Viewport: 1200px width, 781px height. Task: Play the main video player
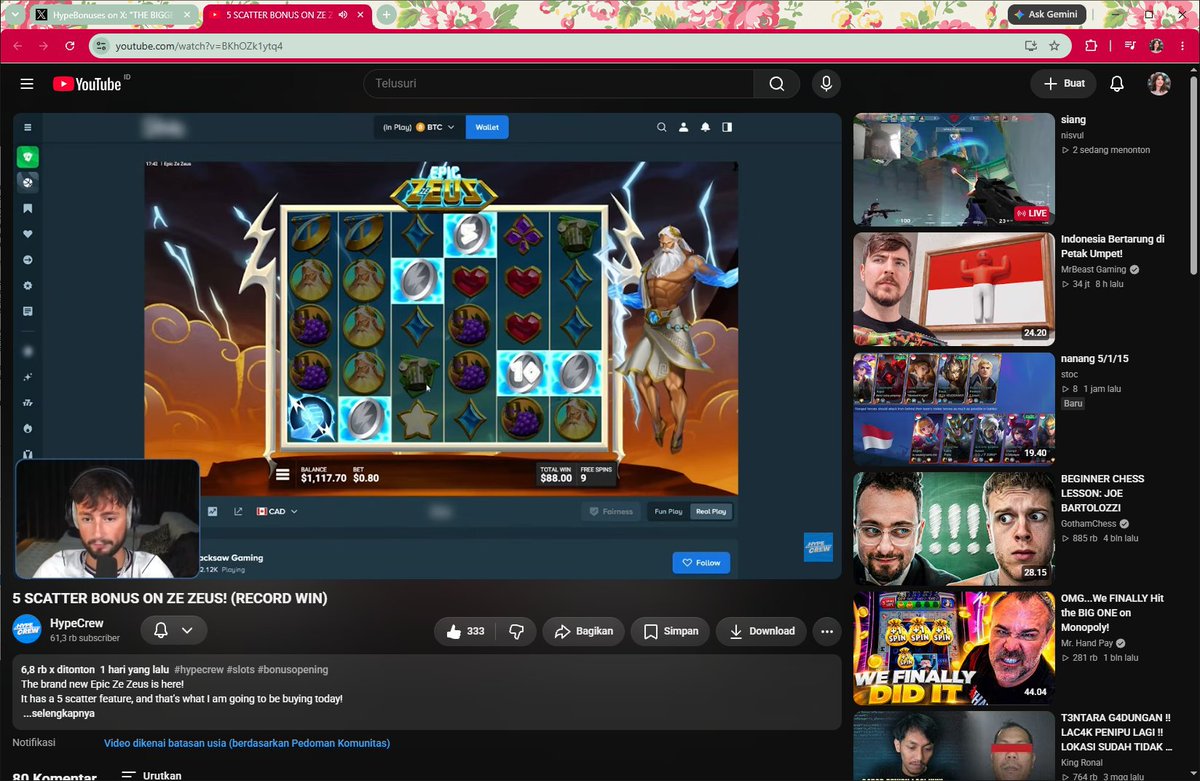pyautogui.click(x=427, y=347)
